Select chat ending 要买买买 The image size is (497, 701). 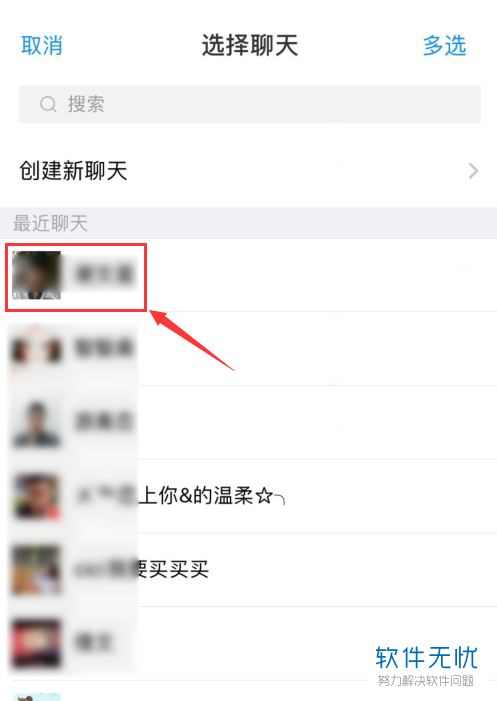[x=248, y=570]
